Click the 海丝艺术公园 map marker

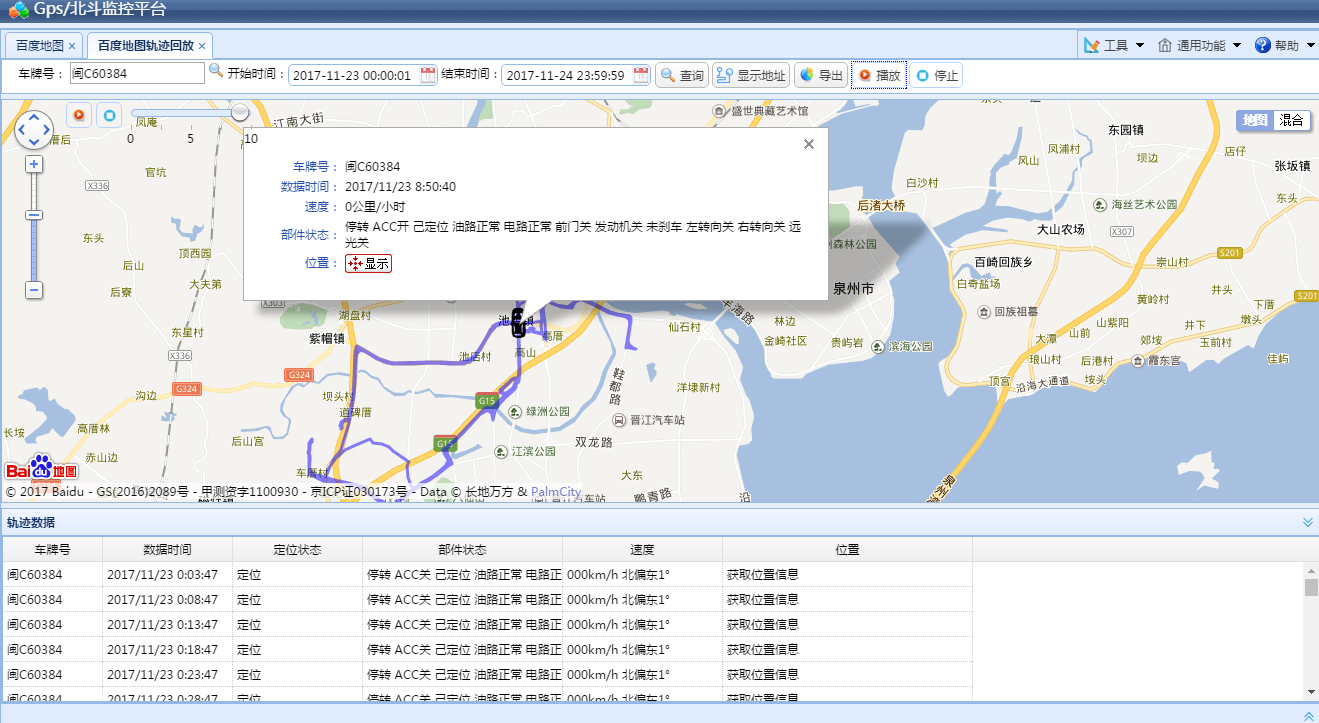[x=1101, y=204]
